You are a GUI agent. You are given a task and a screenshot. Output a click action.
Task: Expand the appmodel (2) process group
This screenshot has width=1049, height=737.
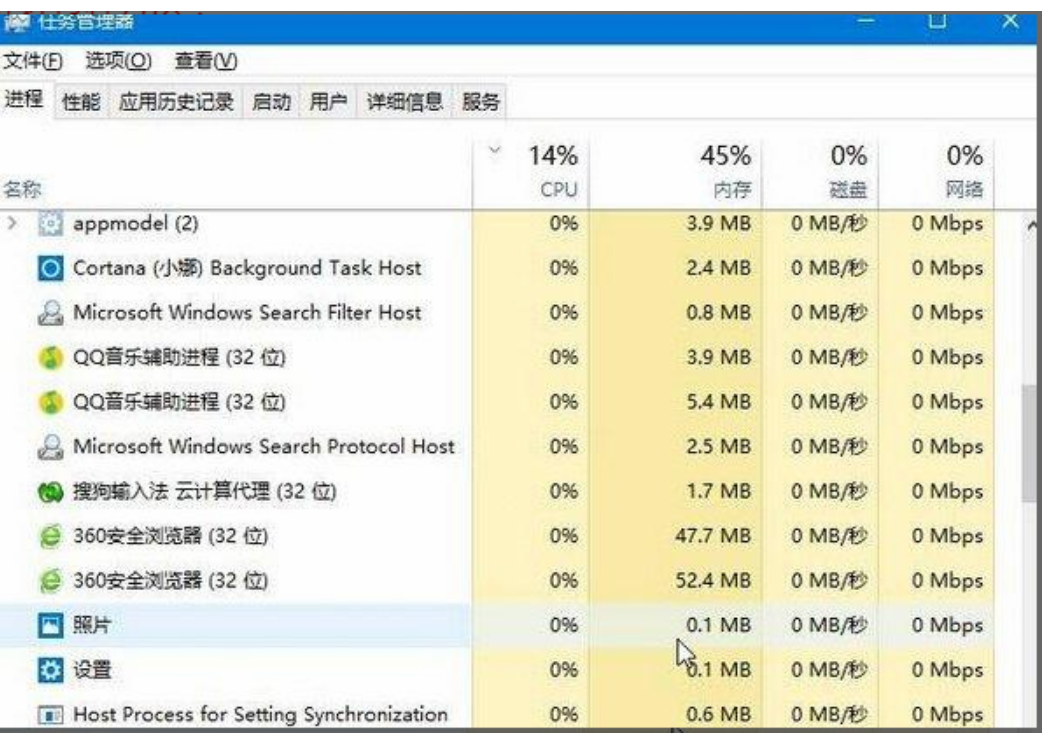(14, 225)
